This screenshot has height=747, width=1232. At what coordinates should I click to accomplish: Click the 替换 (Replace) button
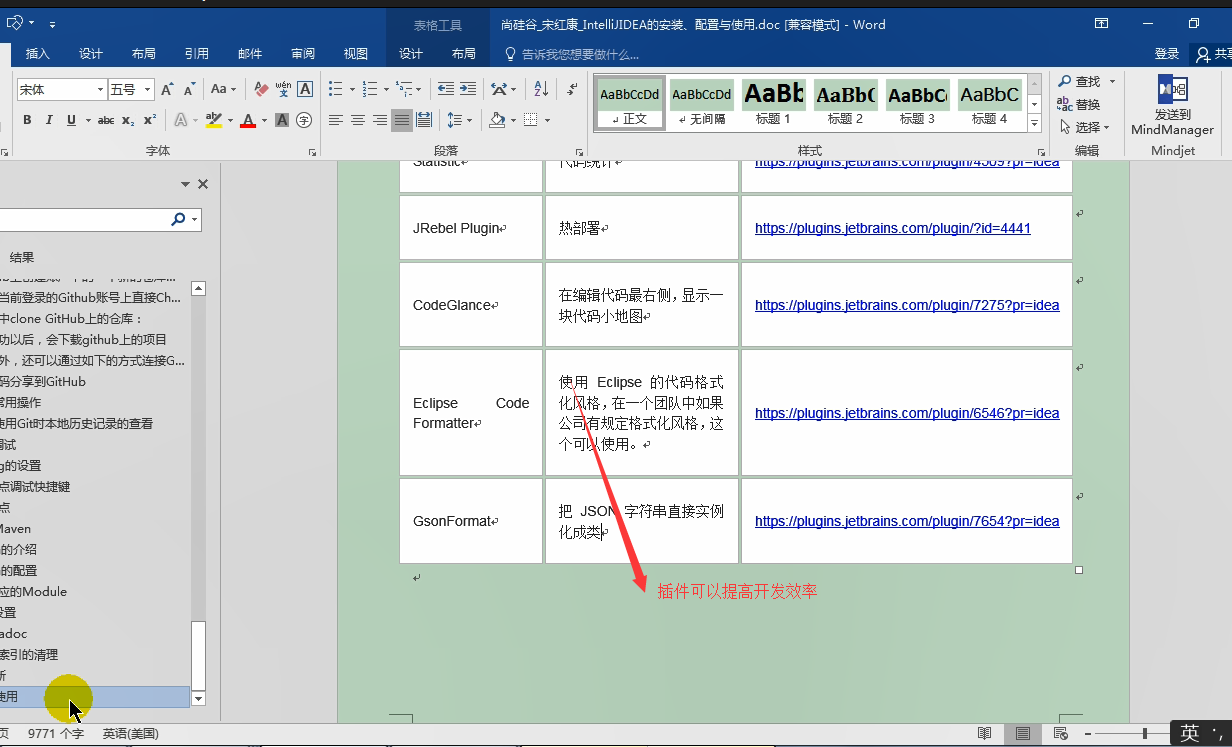click(1080, 104)
